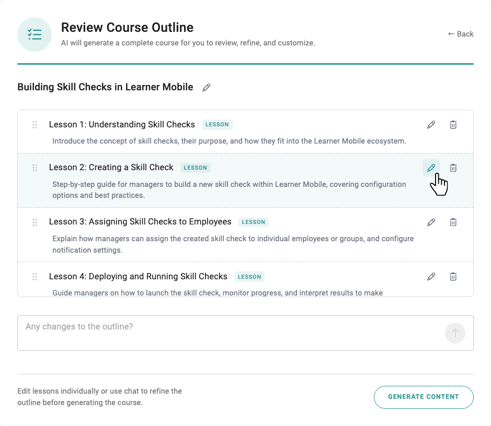Remove Lesson 3 via trash icon
The width and height of the screenshot is (491, 426).
453,222
